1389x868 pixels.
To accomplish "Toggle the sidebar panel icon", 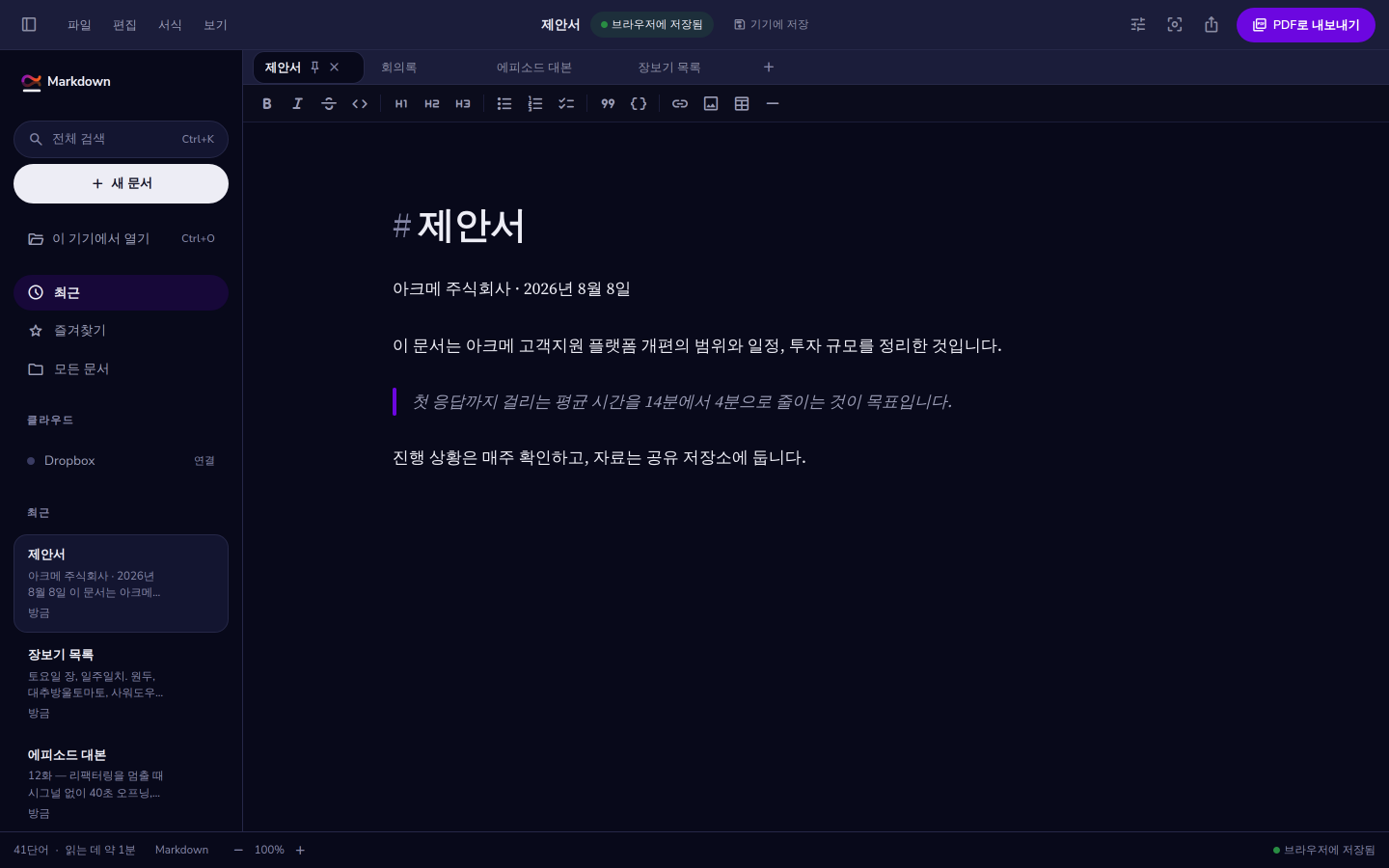I will click(29, 24).
